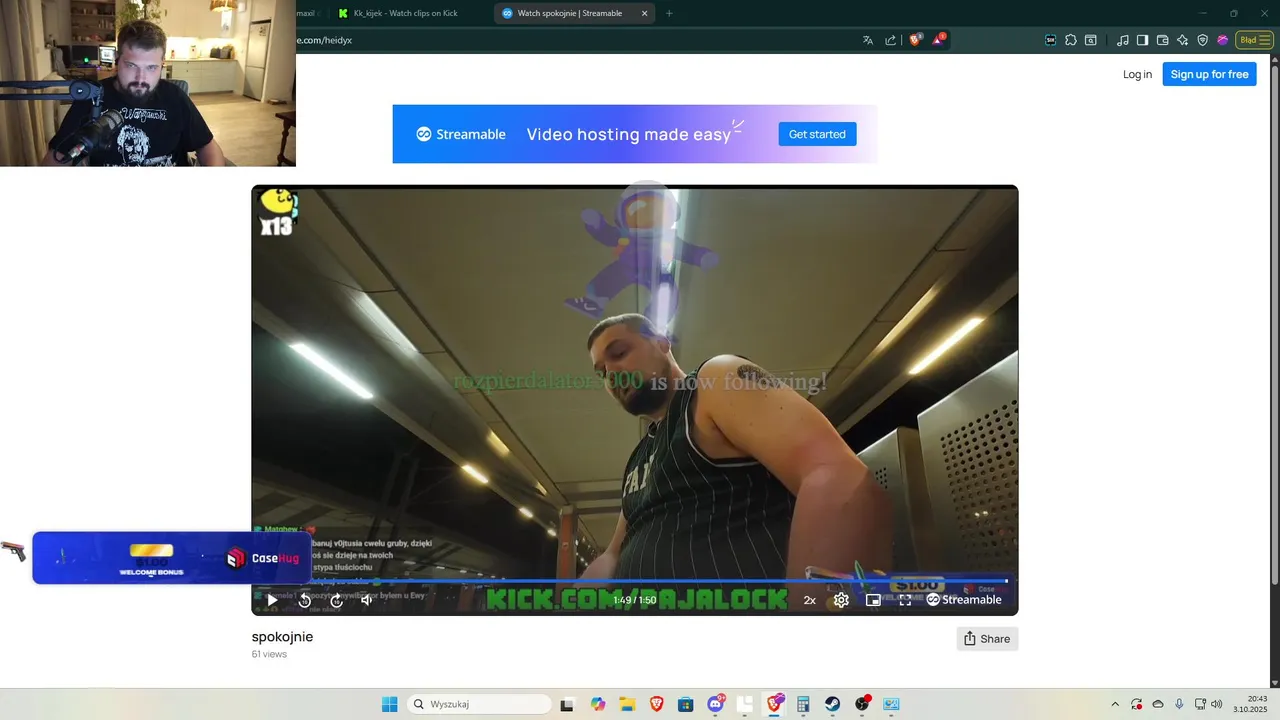Open the Leo AI sparkle icon

(1182, 40)
